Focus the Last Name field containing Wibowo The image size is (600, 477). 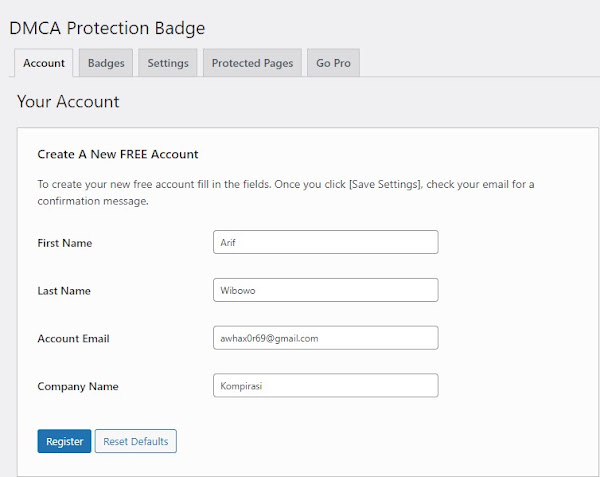[x=325, y=290]
